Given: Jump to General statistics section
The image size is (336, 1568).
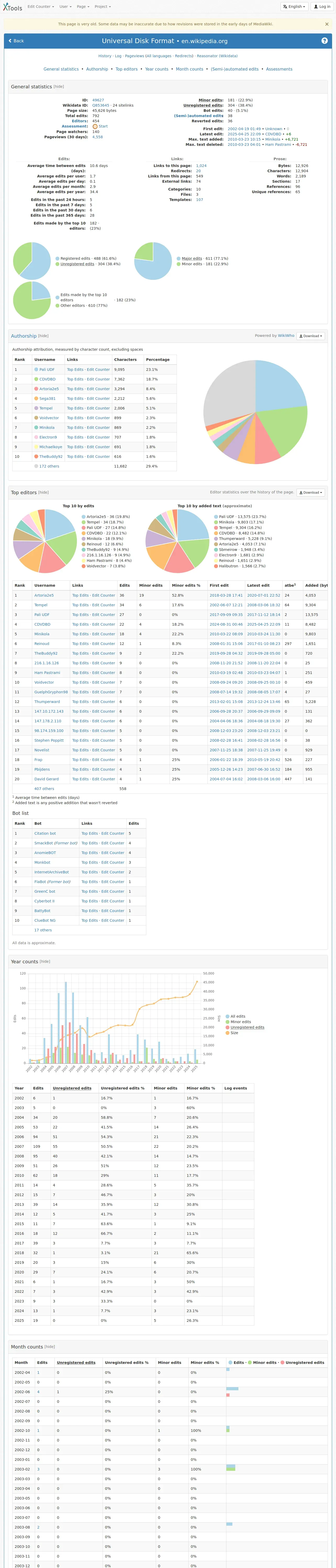Looking at the screenshot, I should pos(61,70).
